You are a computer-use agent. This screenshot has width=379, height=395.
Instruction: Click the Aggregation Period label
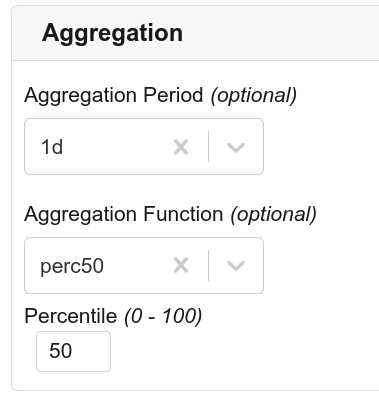point(114,96)
